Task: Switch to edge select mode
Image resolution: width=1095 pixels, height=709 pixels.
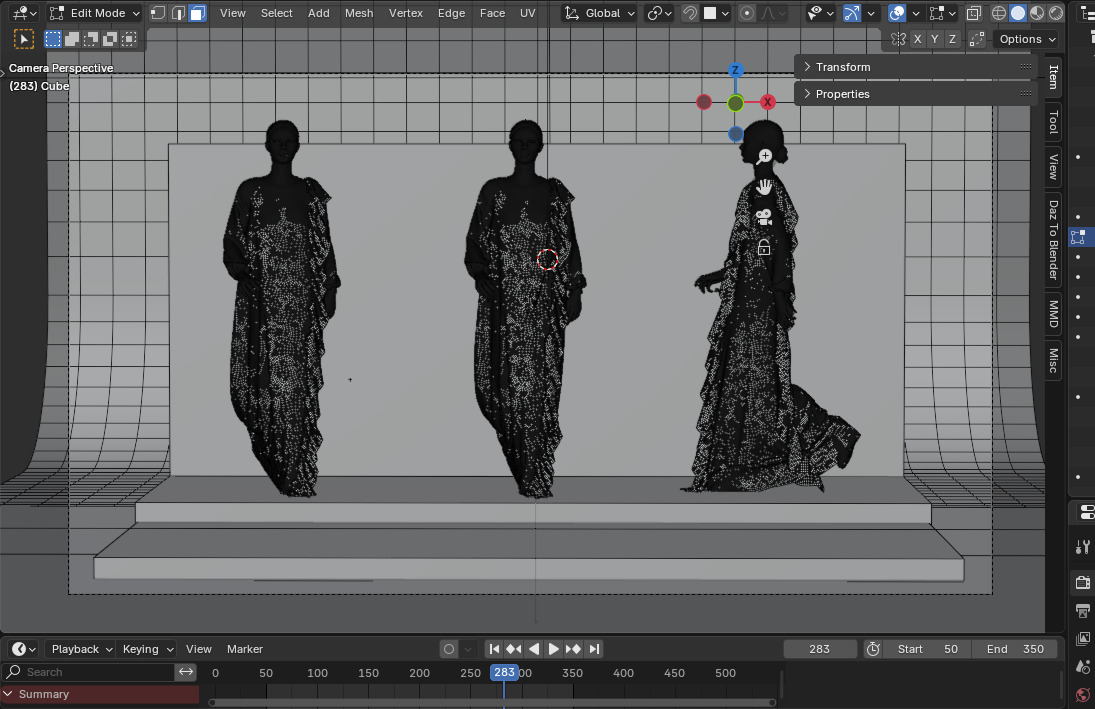Action: coord(178,13)
